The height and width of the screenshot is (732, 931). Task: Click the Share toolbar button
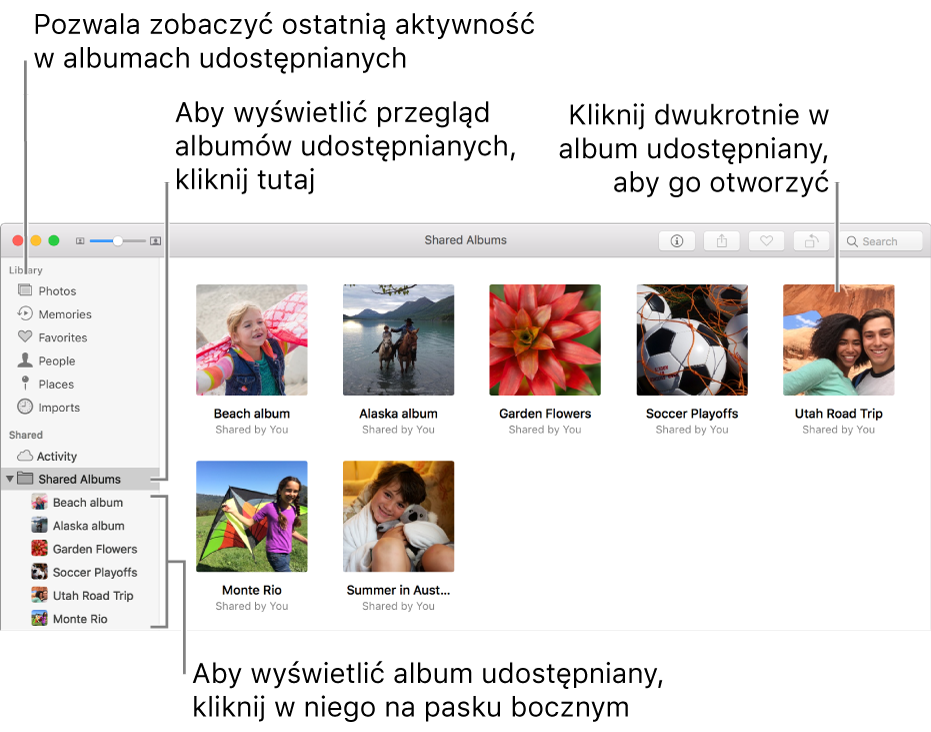[721, 241]
